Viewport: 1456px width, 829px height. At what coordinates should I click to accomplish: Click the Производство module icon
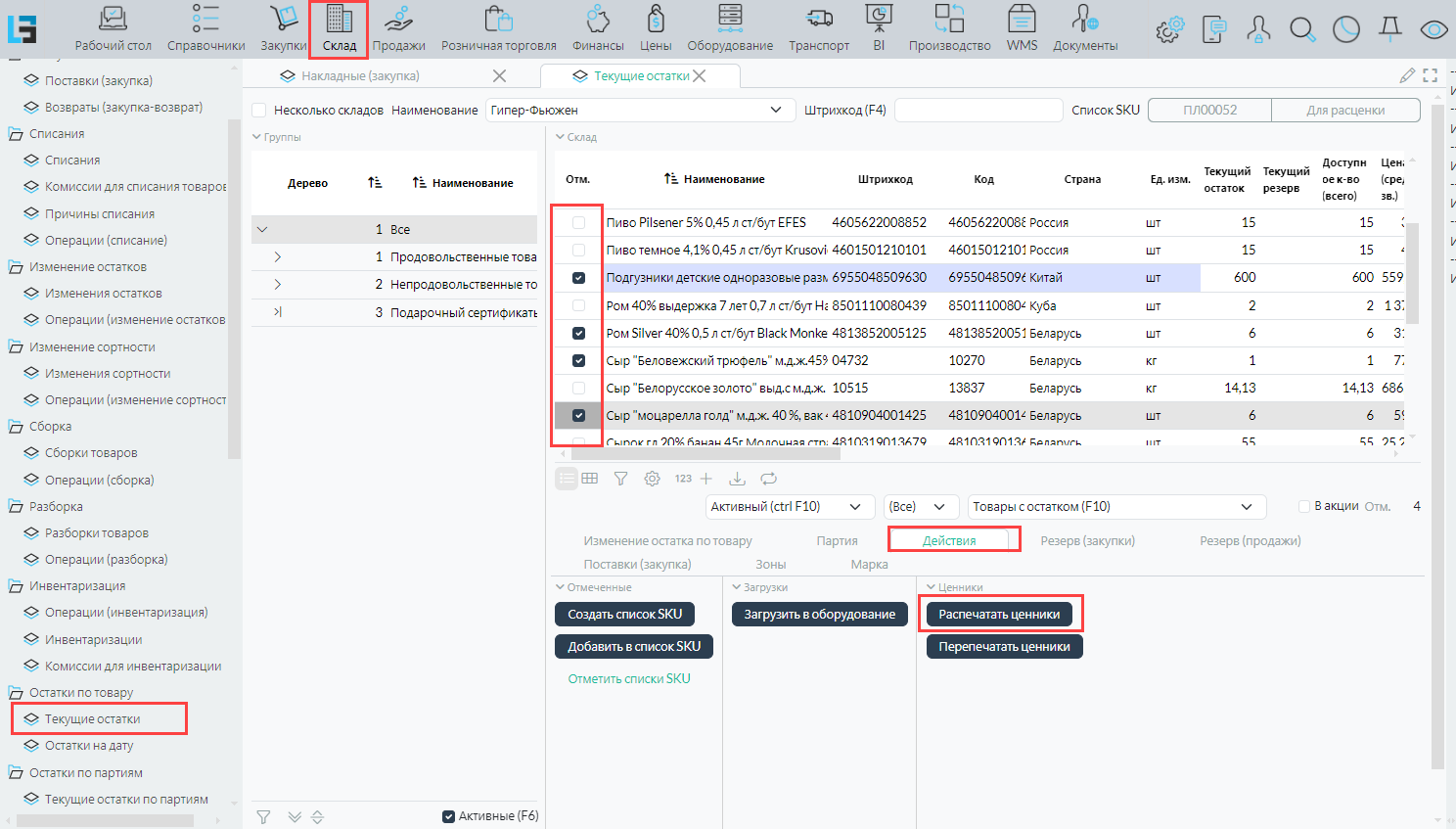click(x=948, y=28)
